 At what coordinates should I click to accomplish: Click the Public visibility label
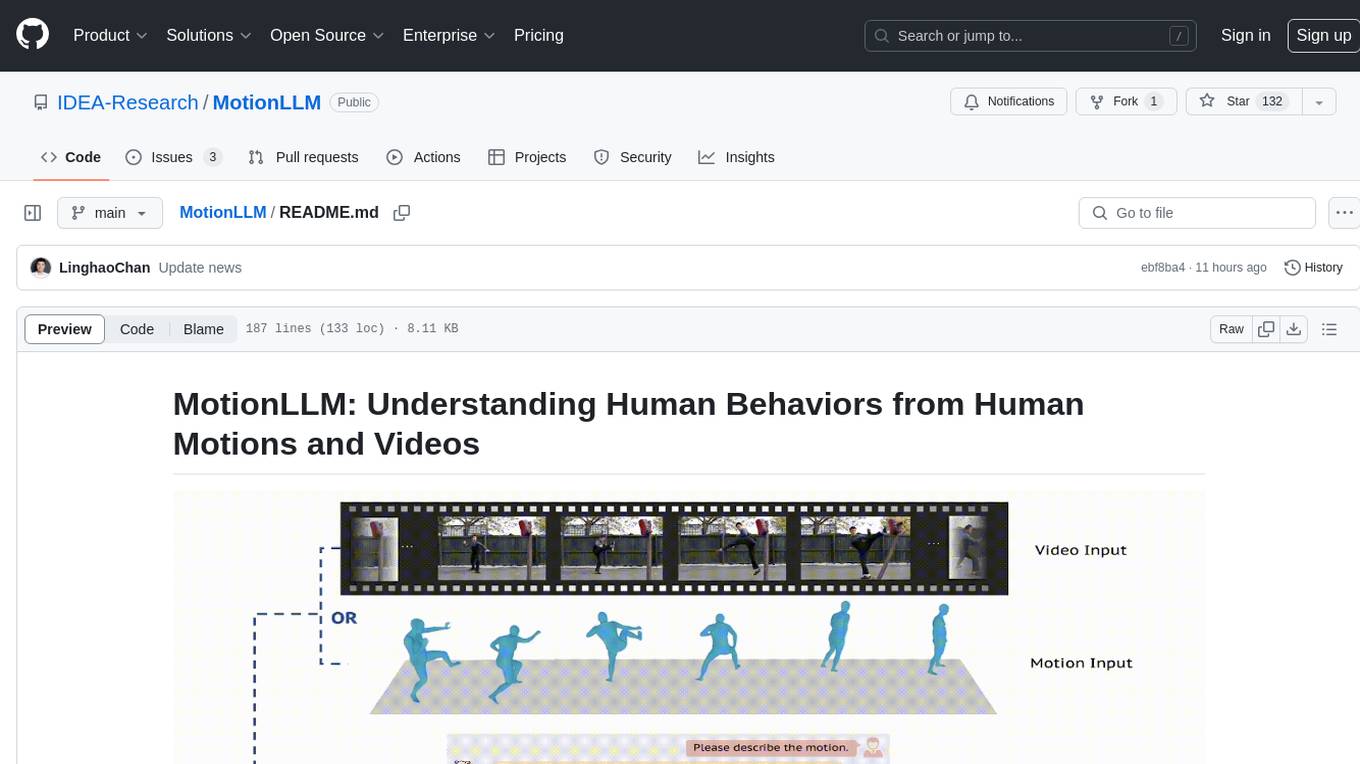point(354,102)
